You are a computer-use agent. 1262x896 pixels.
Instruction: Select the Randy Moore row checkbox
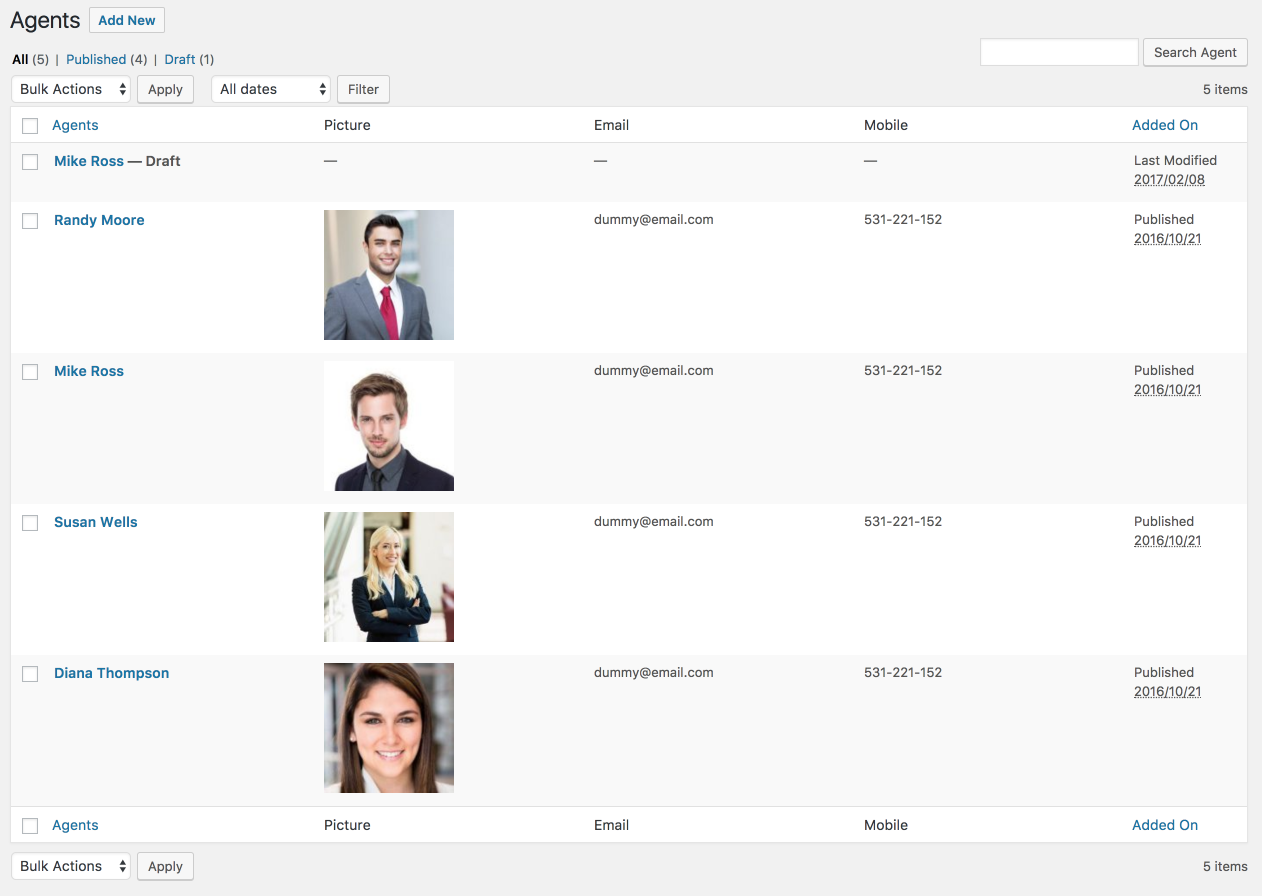pos(30,221)
